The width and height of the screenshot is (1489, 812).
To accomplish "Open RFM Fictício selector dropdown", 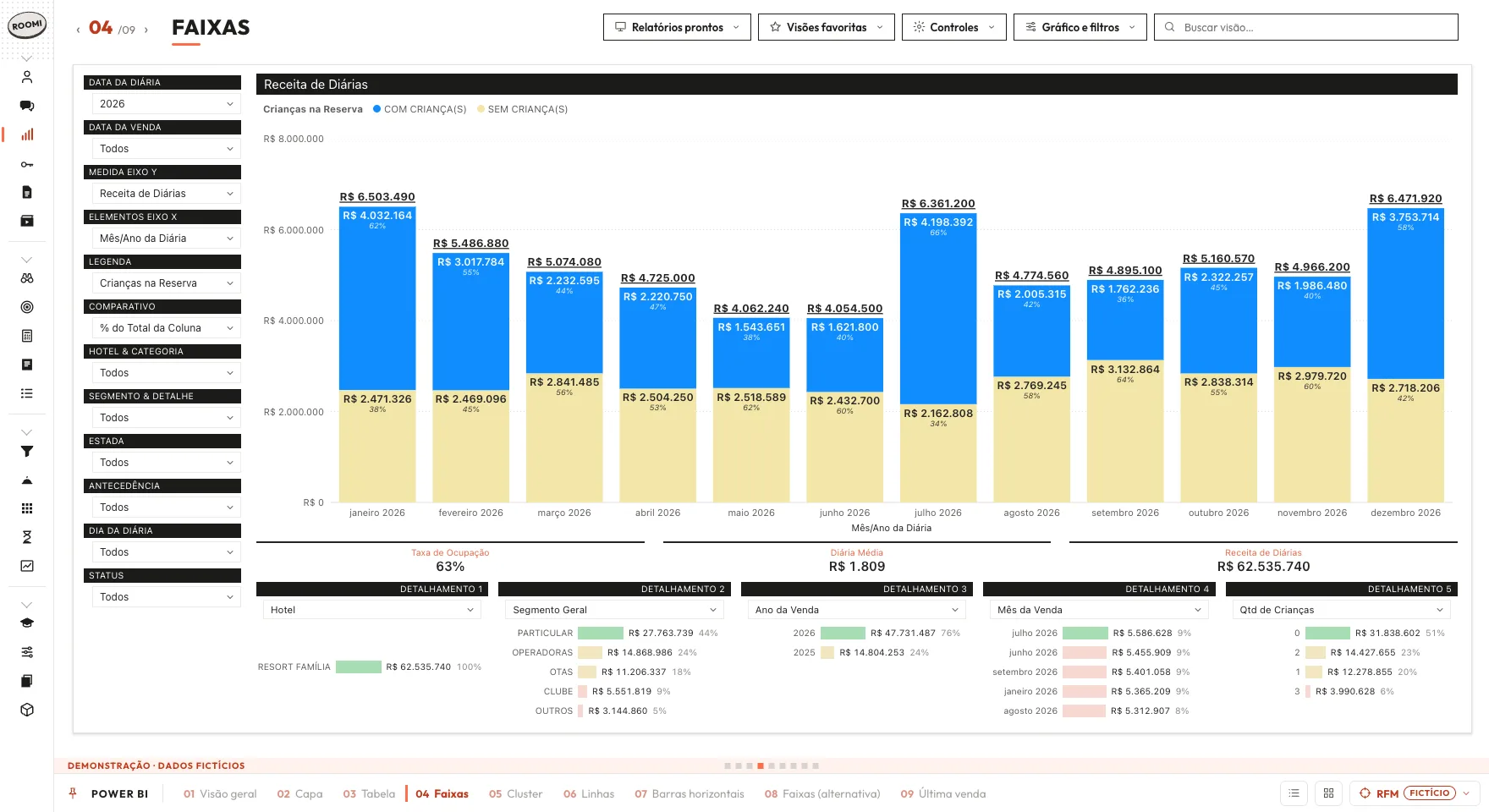I will 1415,793.
